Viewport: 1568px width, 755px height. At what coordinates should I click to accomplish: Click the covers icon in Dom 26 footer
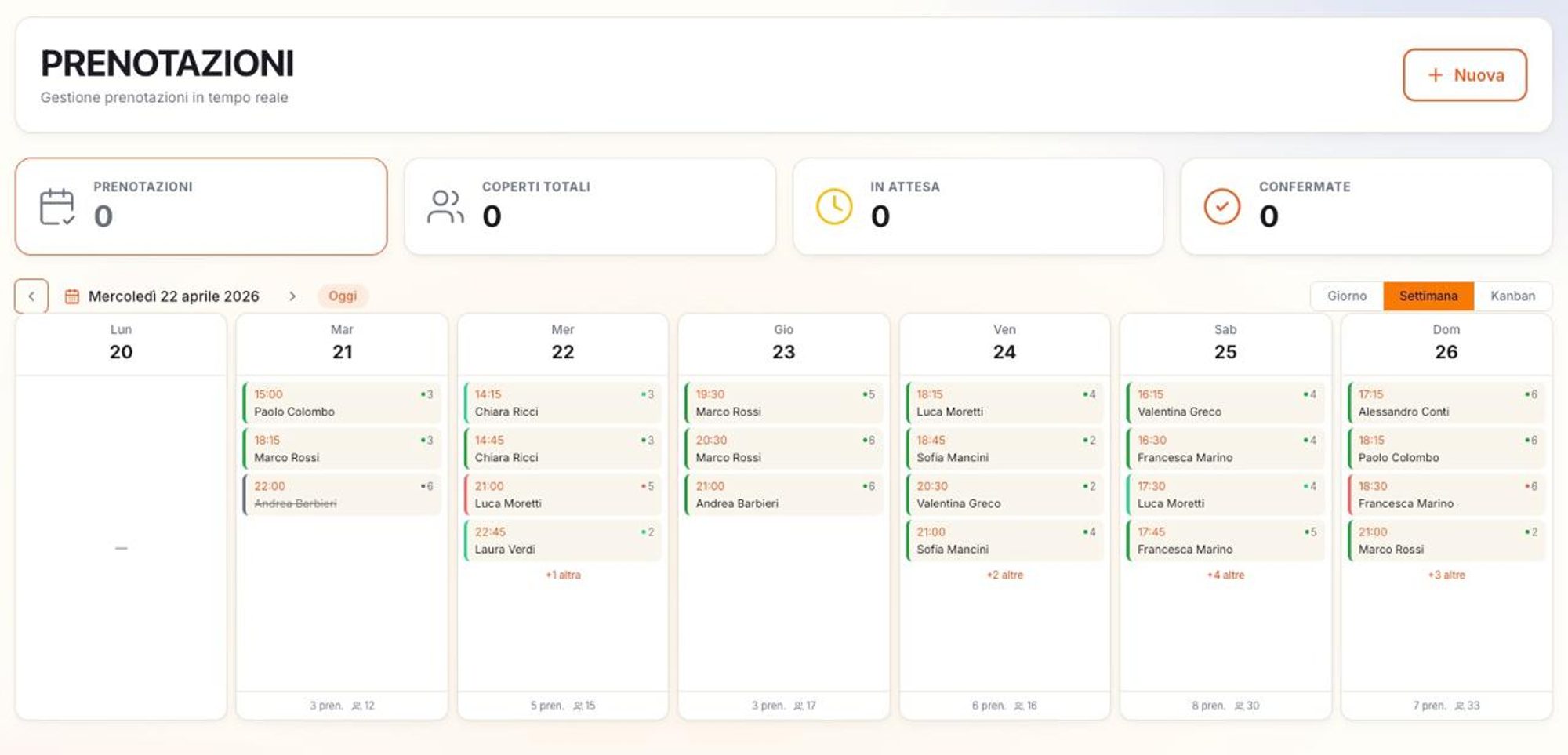[x=1460, y=706]
